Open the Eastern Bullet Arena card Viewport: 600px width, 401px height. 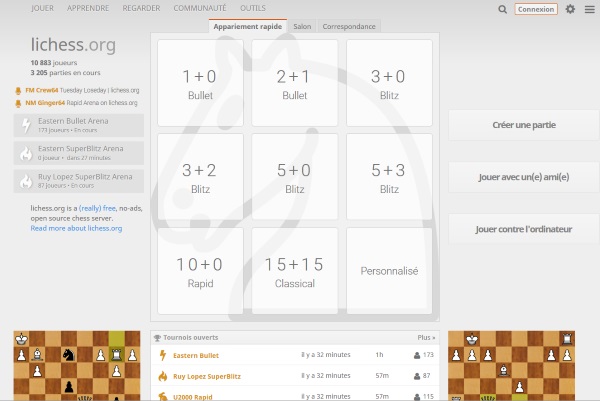point(79,125)
